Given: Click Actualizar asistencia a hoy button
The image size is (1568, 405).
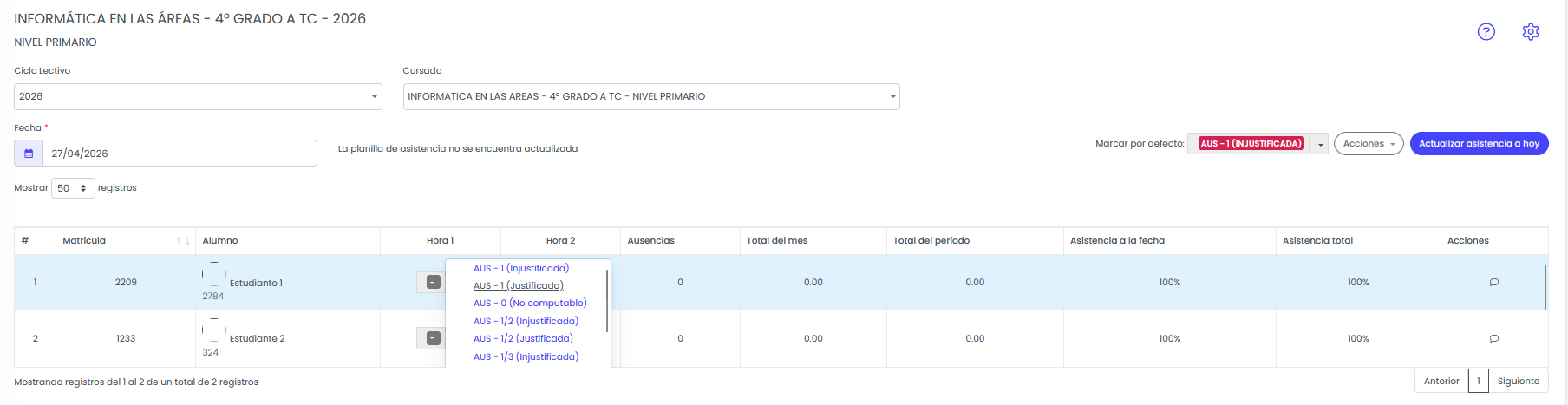Looking at the screenshot, I should tap(1480, 144).
